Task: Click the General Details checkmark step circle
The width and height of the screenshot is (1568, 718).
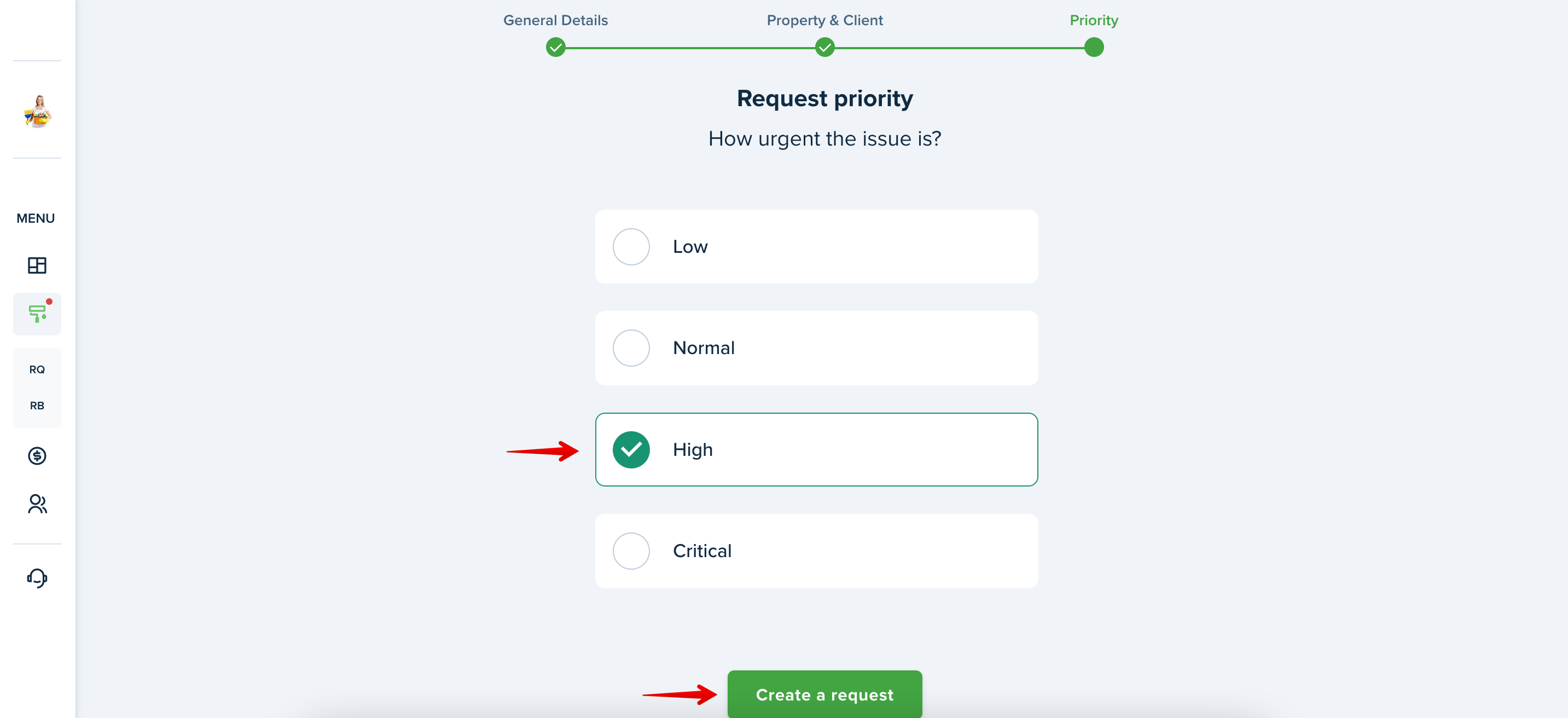Action: (556, 47)
